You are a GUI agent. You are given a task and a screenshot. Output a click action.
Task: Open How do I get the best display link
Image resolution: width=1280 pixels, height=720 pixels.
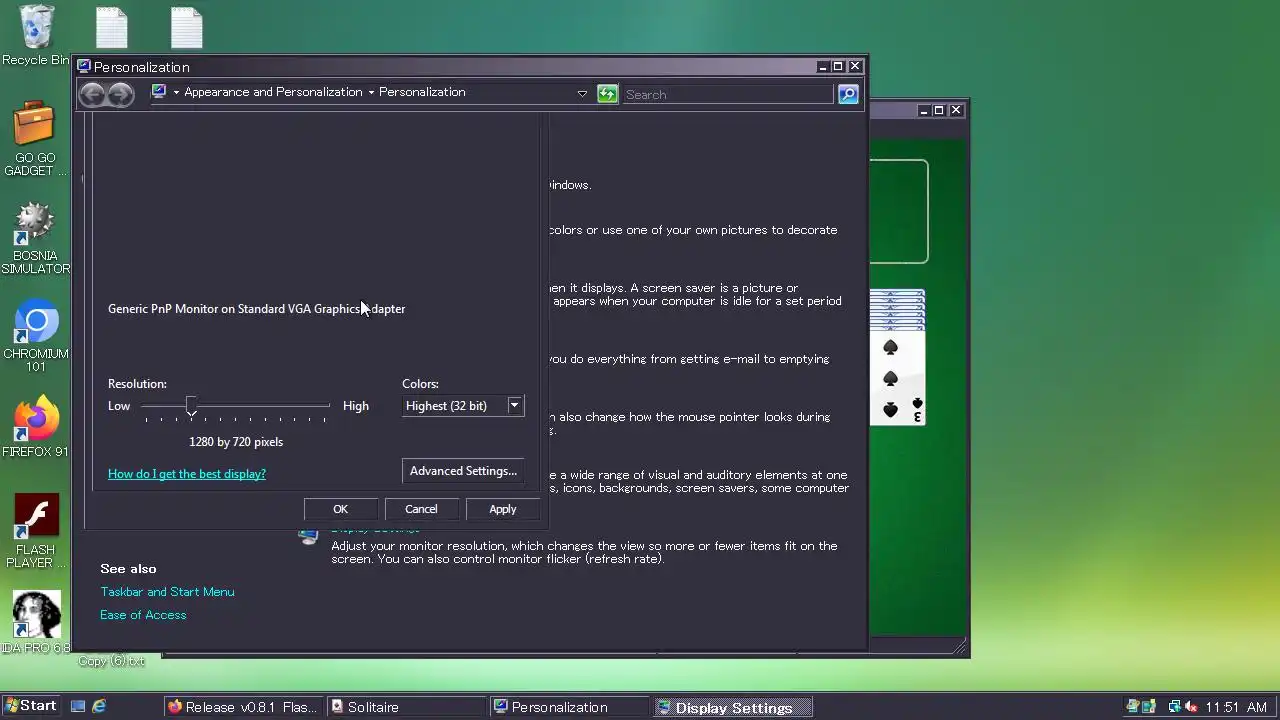click(187, 474)
